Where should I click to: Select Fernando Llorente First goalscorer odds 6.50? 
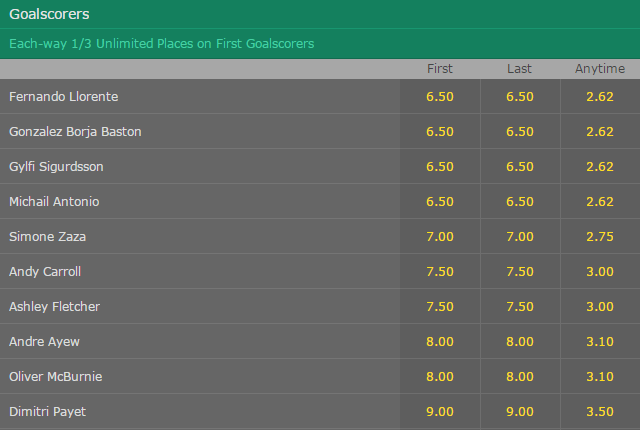(x=440, y=96)
